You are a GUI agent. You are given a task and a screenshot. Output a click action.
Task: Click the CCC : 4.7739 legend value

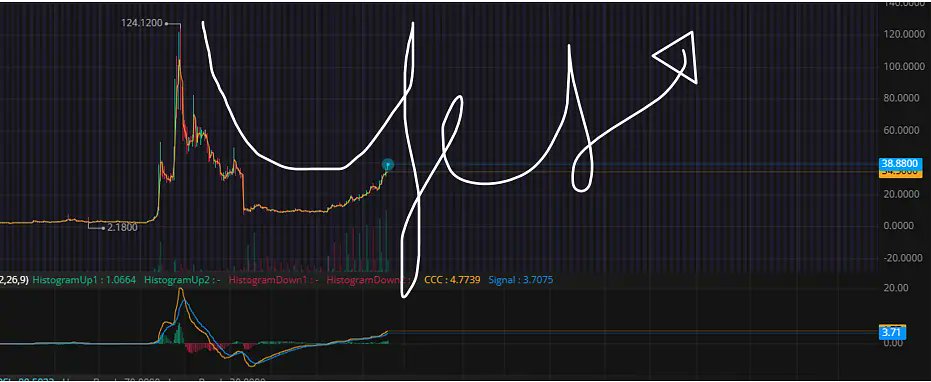pyautogui.click(x=452, y=279)
